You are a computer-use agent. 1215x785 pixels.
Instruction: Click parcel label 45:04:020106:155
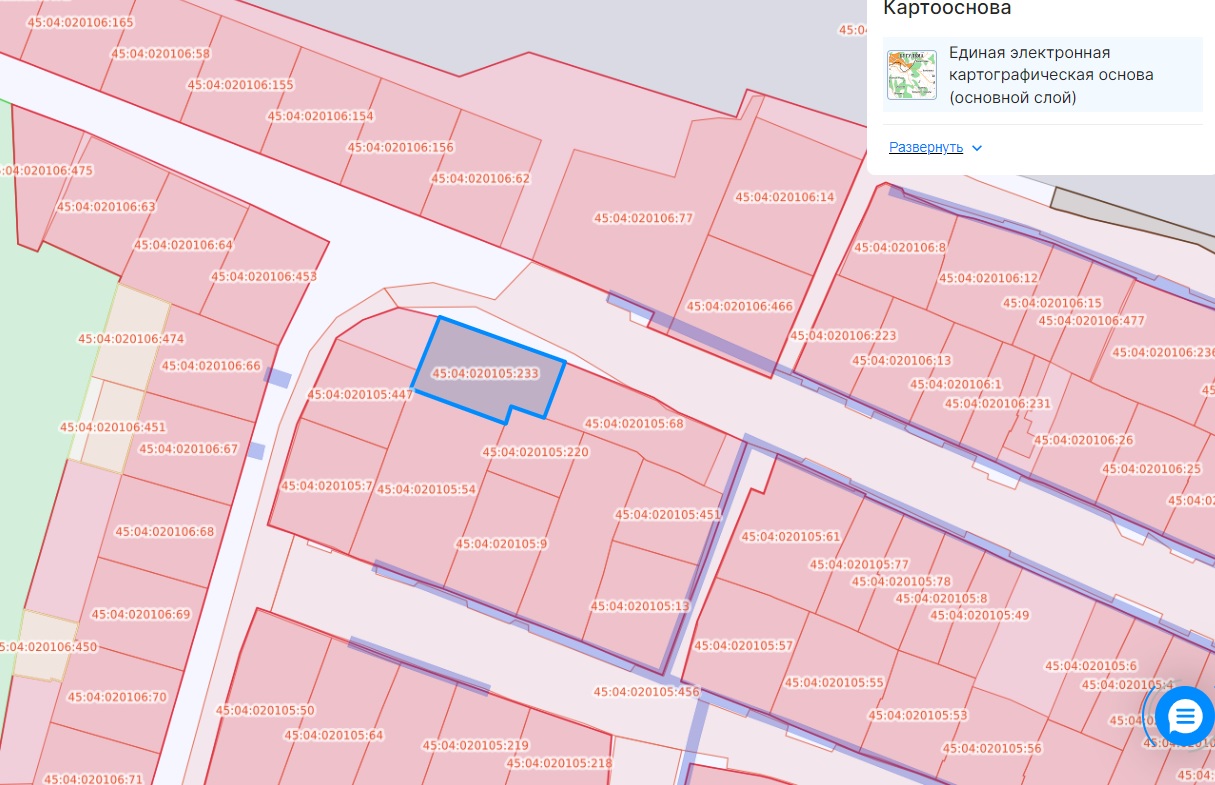click(240, 85)
